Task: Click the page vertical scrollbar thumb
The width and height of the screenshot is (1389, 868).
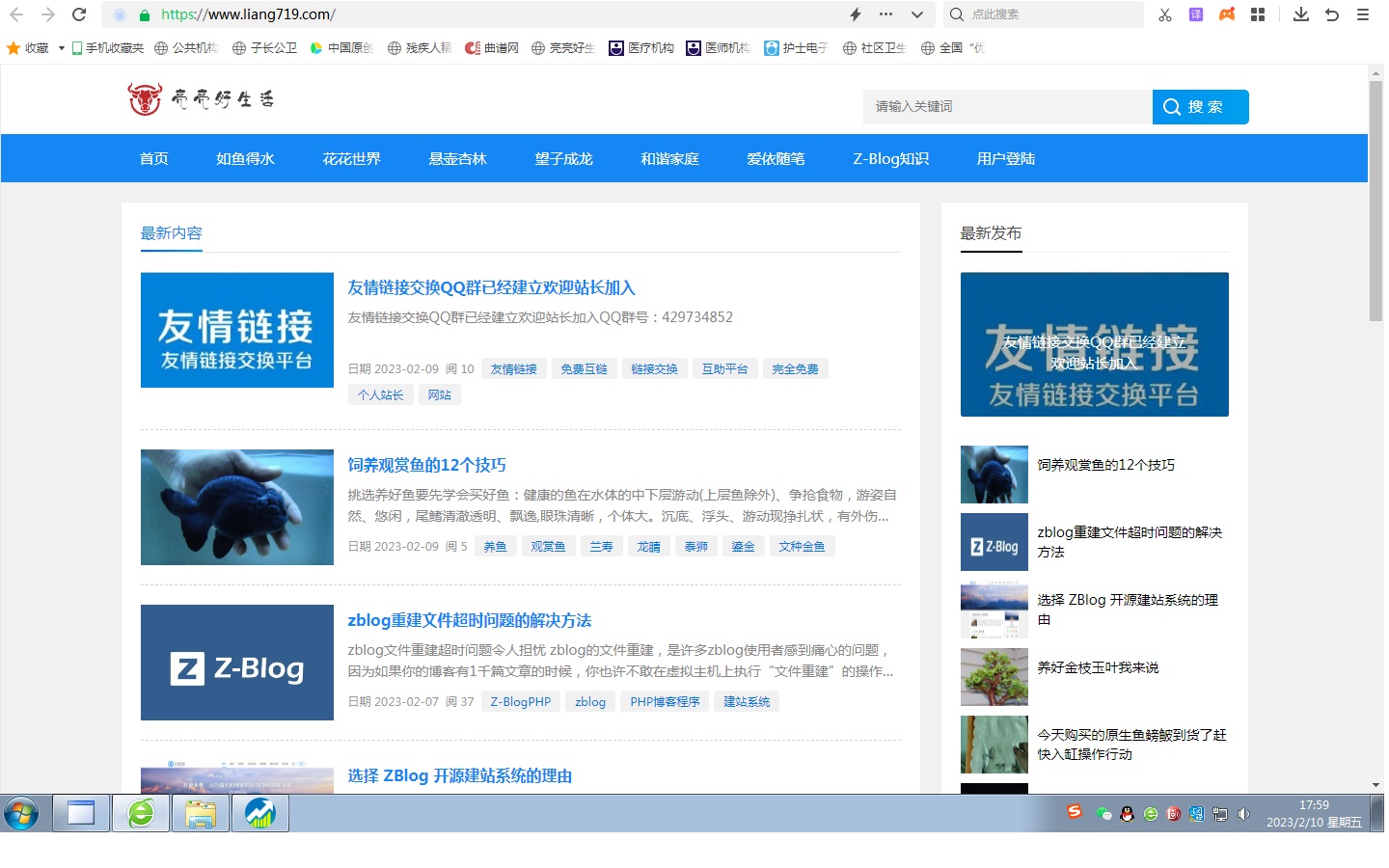Action: click(x=1375, y=201)
